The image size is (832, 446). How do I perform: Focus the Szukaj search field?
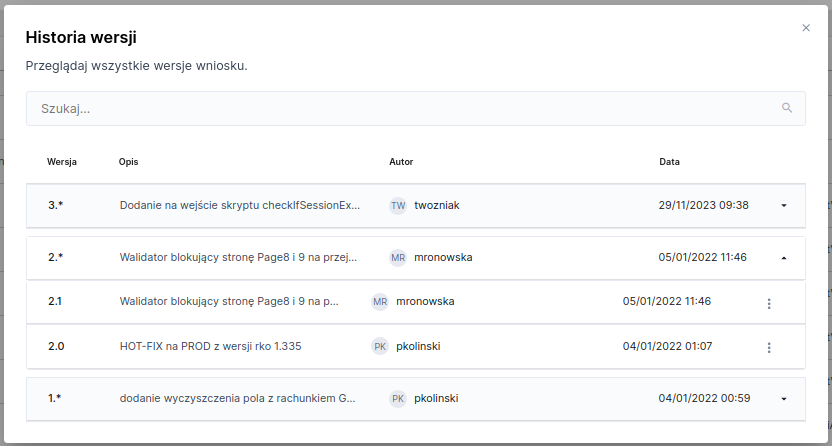pyautogui.click(x=400, y=108)
